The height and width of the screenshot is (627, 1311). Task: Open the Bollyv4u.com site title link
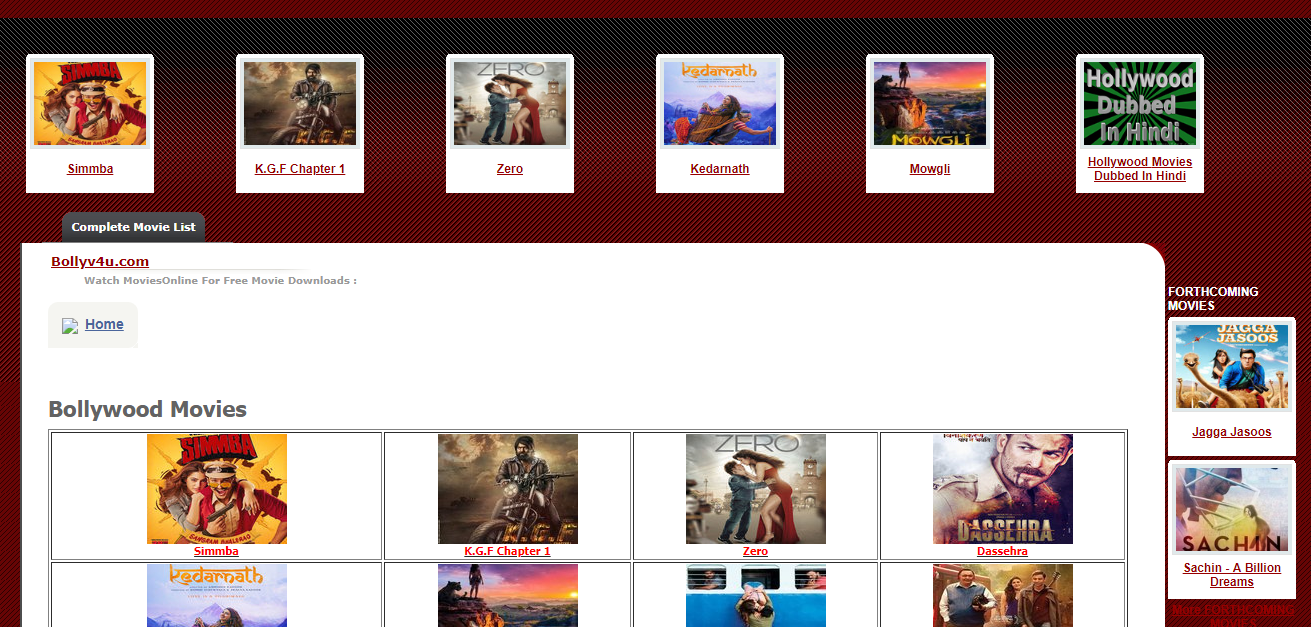(100, 262)
